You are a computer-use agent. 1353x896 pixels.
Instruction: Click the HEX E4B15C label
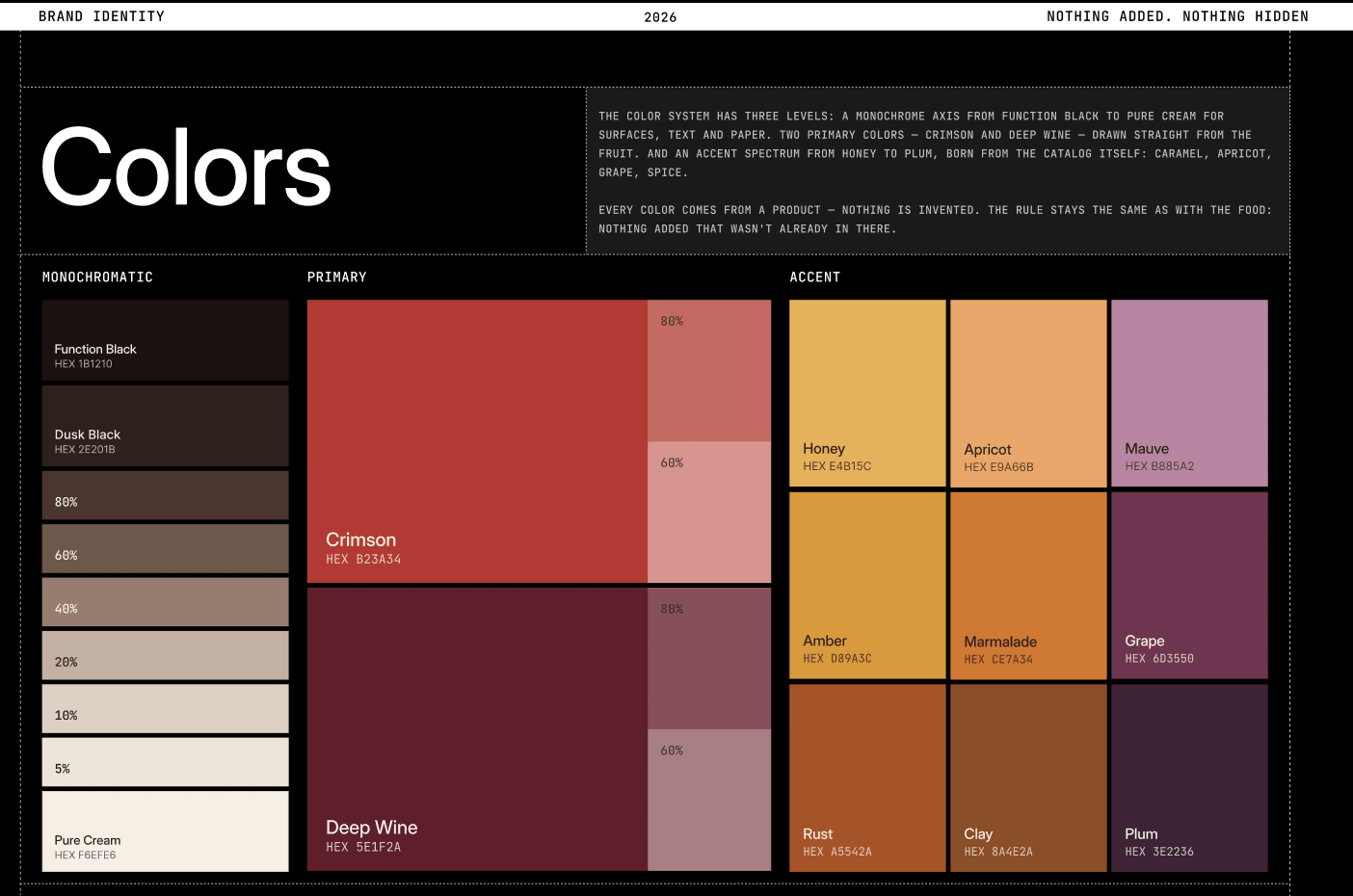coord(837,466)
